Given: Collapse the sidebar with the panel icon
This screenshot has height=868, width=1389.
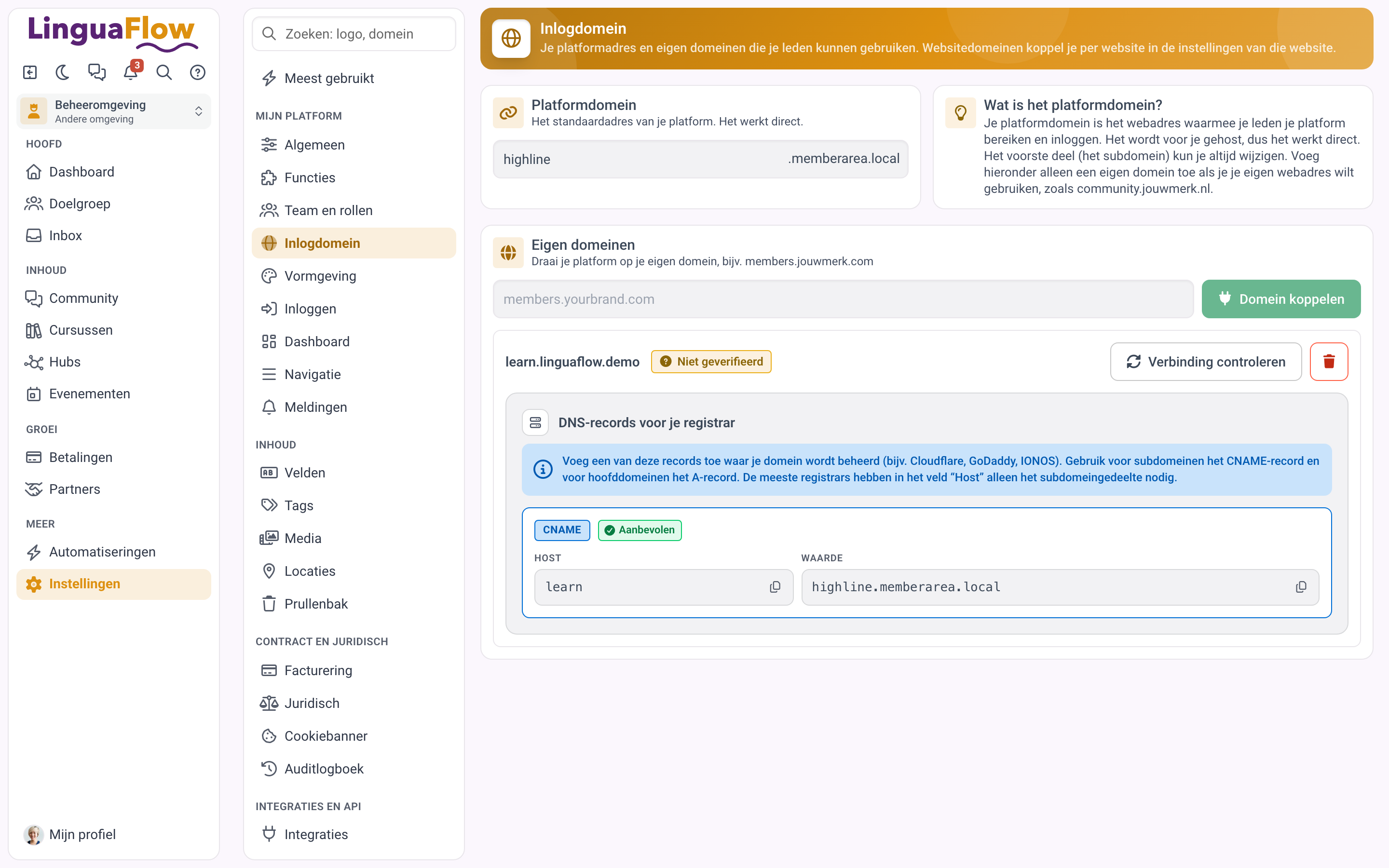Looking at the screenshot, I should [30, 72].
